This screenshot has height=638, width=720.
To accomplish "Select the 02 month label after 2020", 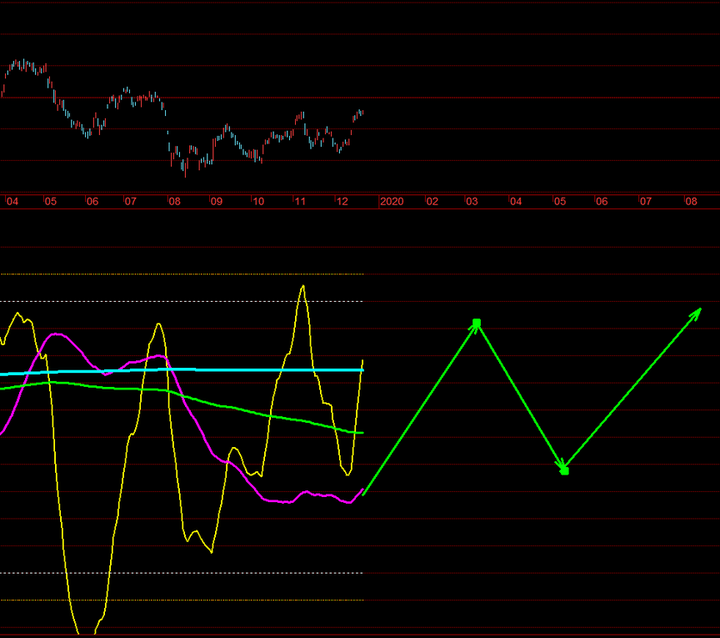I will (x=432, y=202).
